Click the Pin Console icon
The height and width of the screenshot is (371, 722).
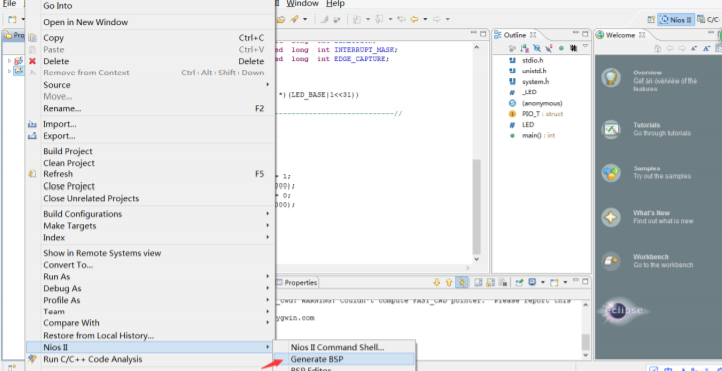click(x=519, y=282)
